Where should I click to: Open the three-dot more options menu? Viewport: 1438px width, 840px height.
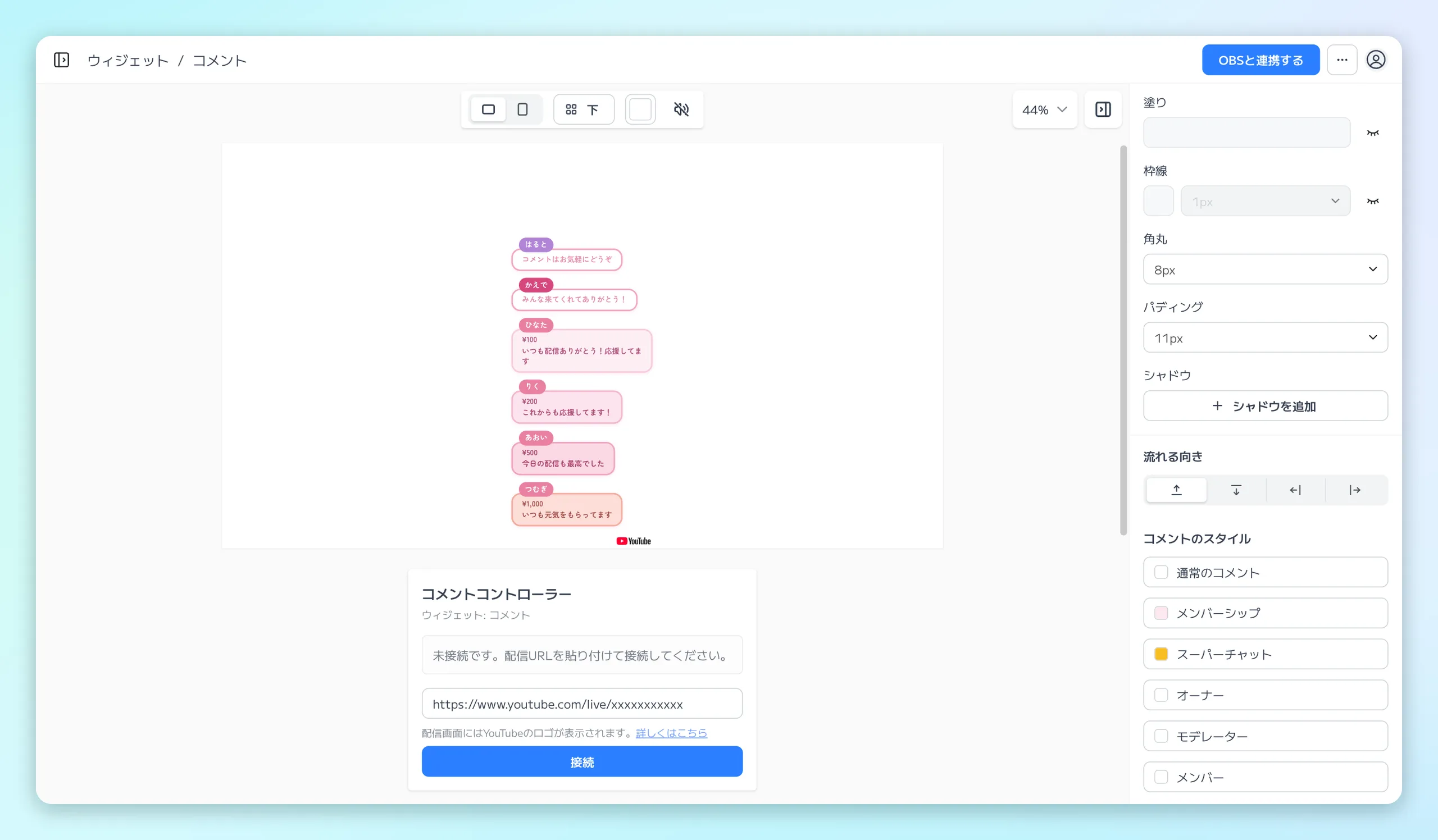point(1341,60)
